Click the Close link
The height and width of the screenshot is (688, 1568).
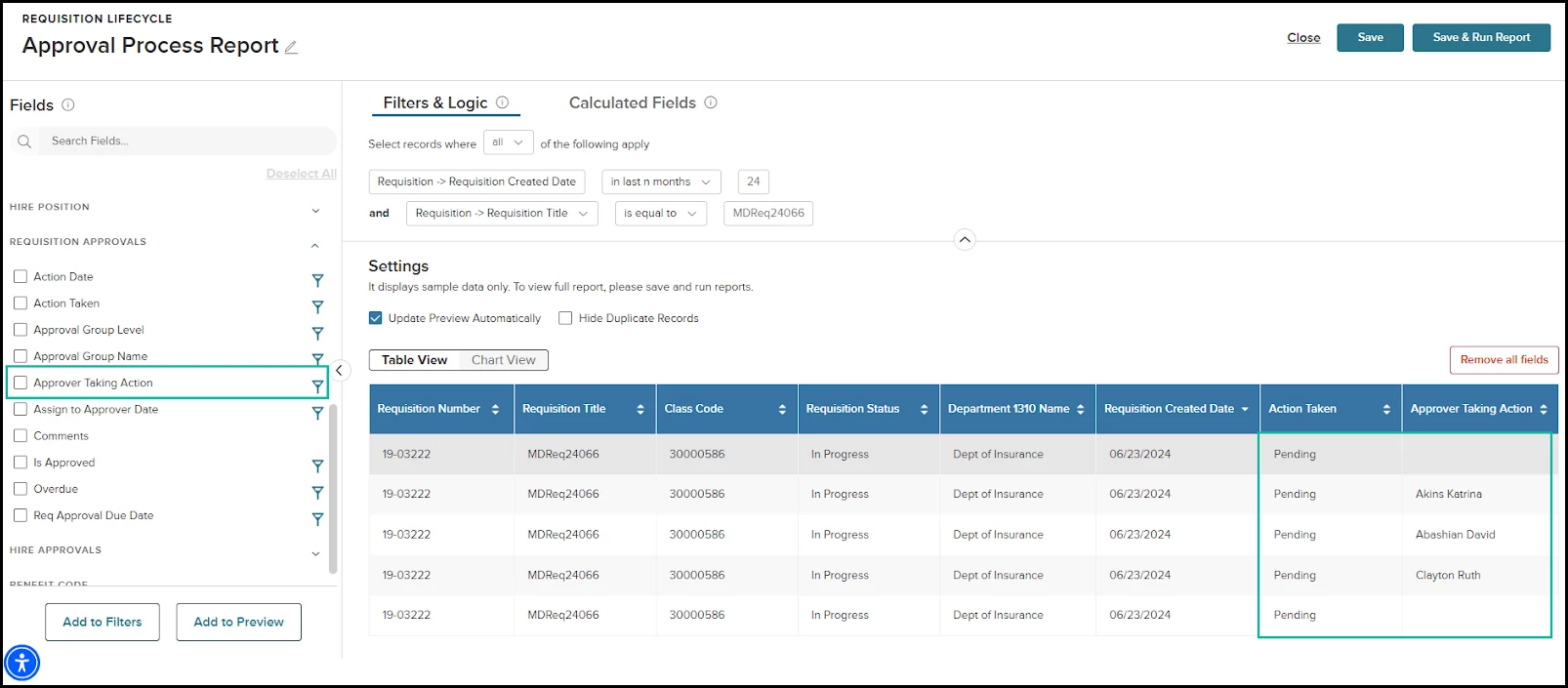1303,37
